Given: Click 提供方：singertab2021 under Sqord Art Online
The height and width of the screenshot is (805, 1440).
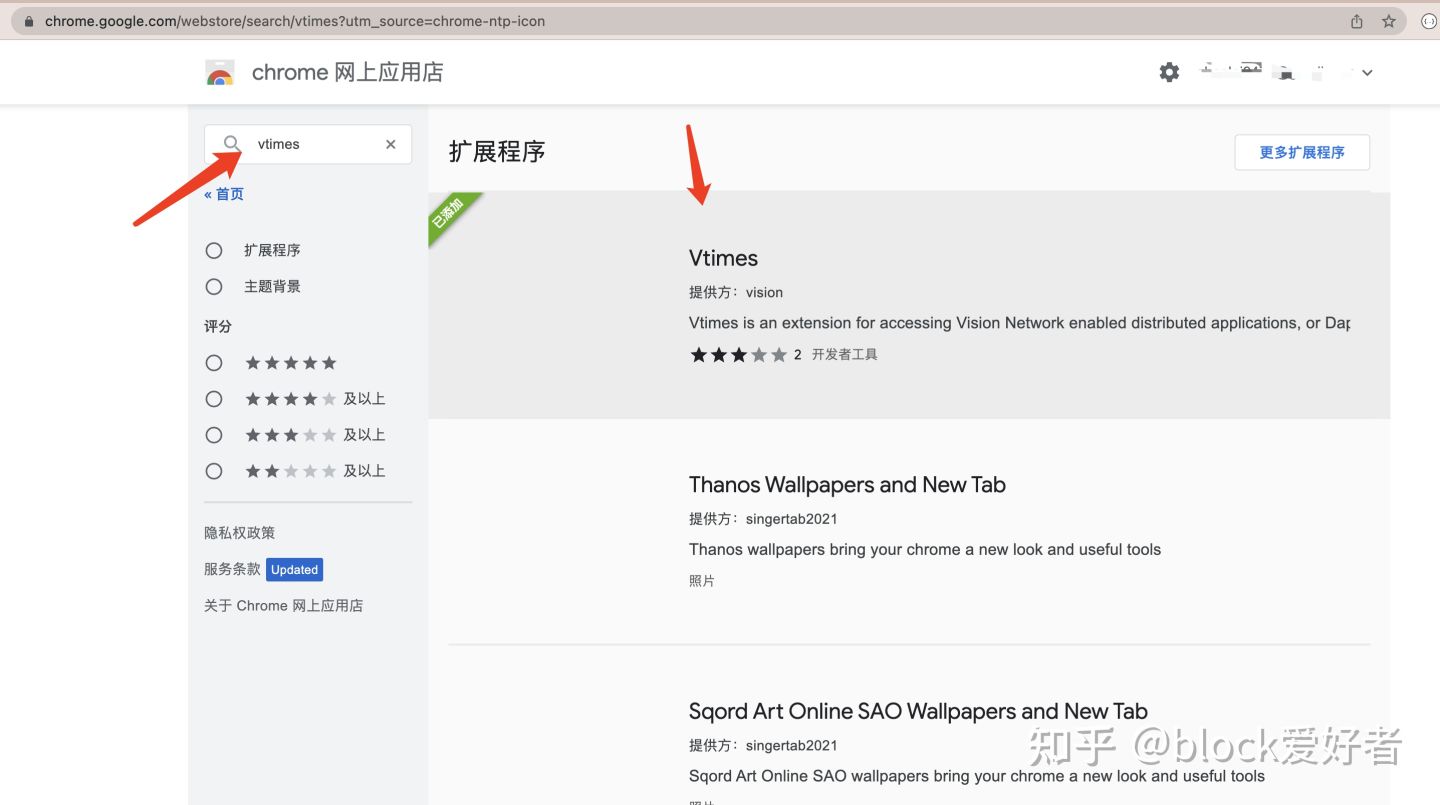Looking at the screenshot, I should pos(763,746).
